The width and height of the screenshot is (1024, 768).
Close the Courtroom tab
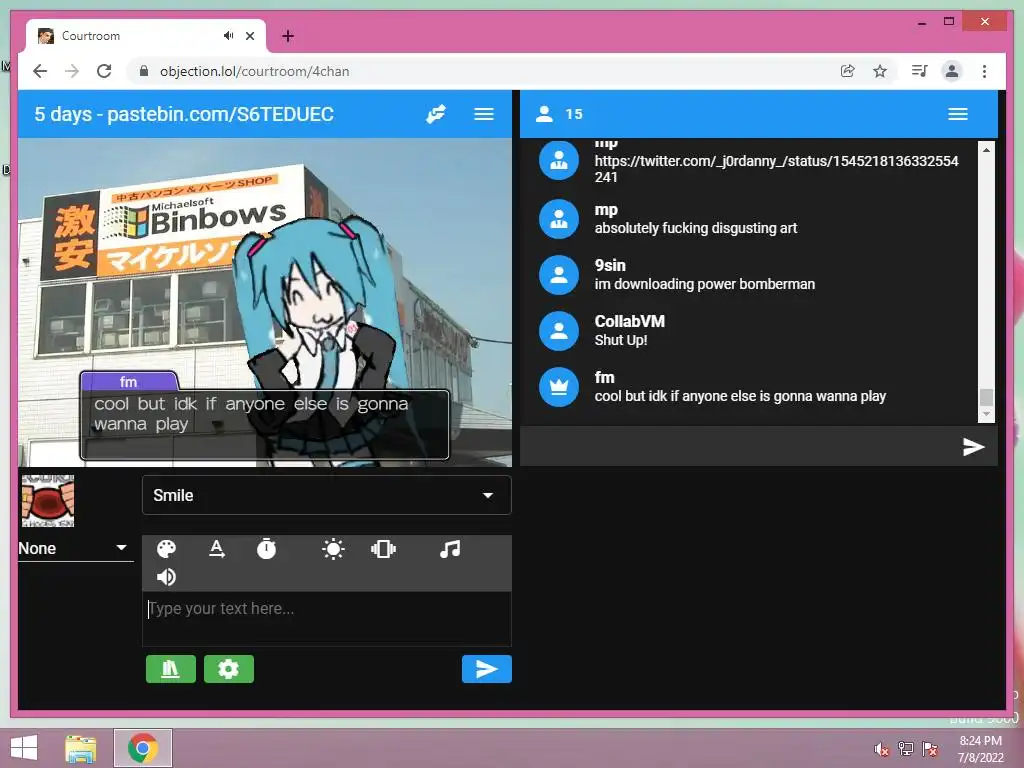coord(249,36)
